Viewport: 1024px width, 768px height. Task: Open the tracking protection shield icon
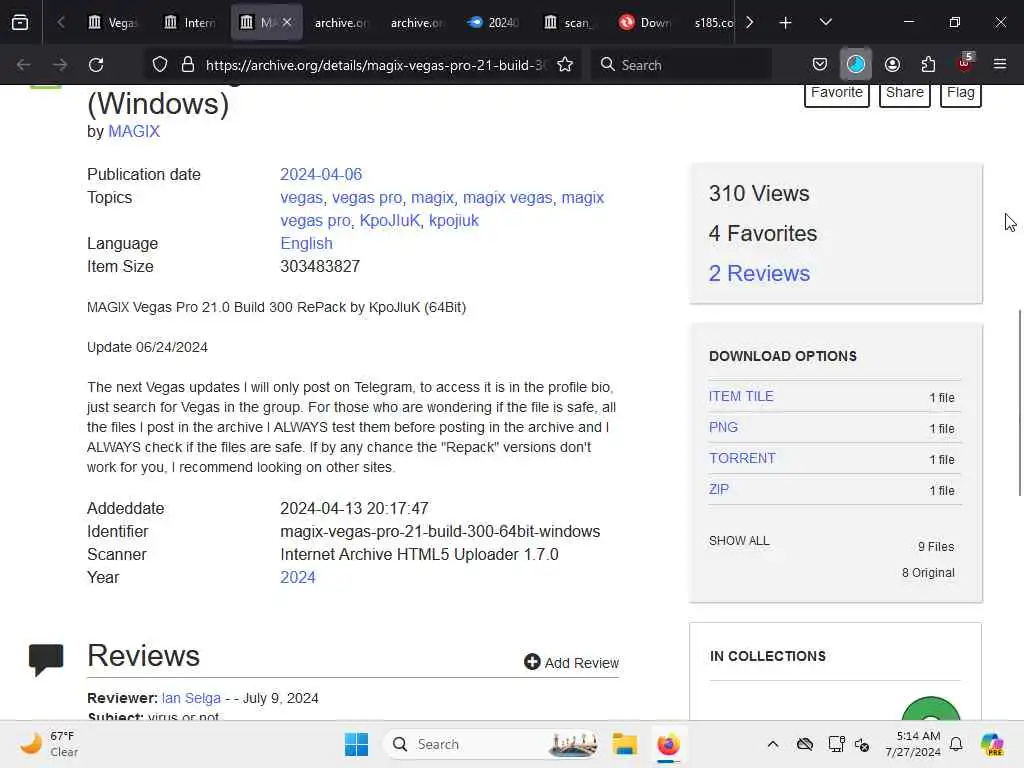coord(160,65)
